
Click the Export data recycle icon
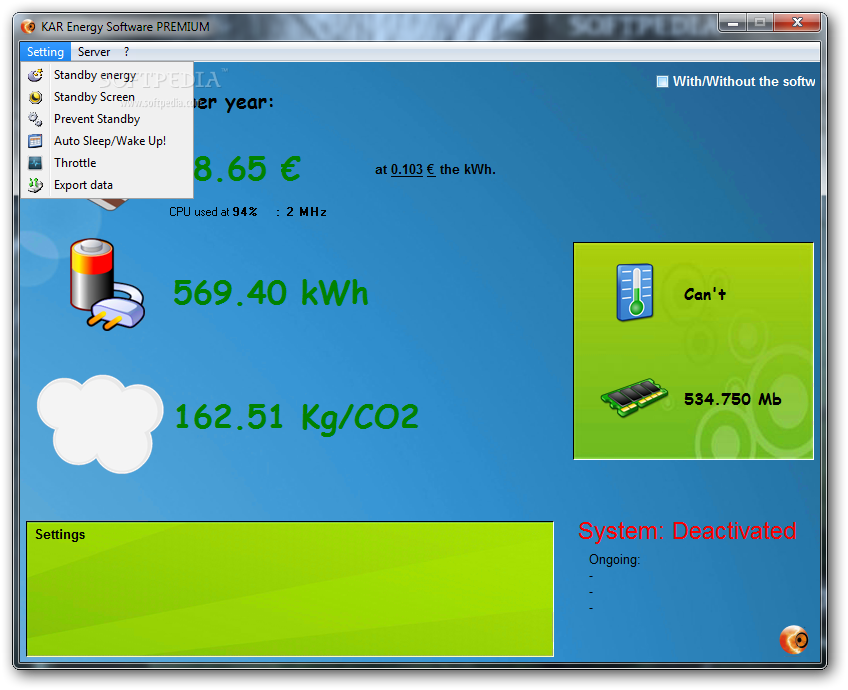click(36, 185)
